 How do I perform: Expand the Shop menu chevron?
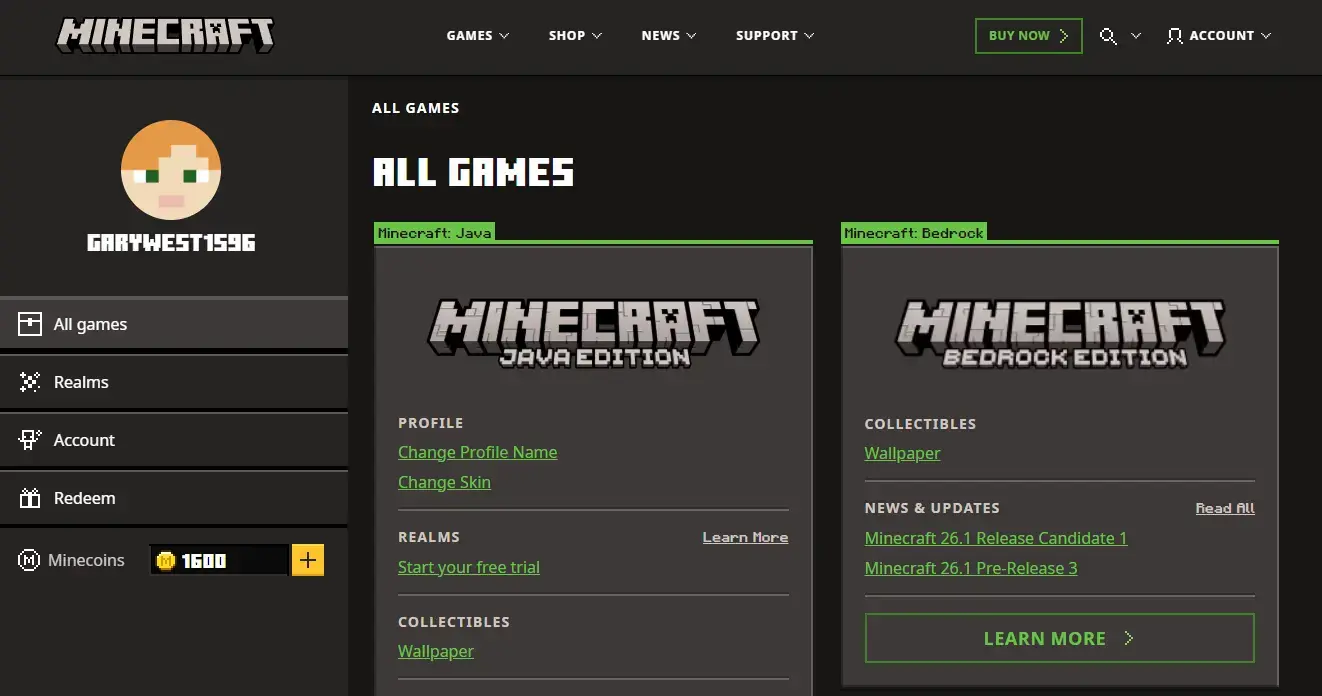click(597, 36)
